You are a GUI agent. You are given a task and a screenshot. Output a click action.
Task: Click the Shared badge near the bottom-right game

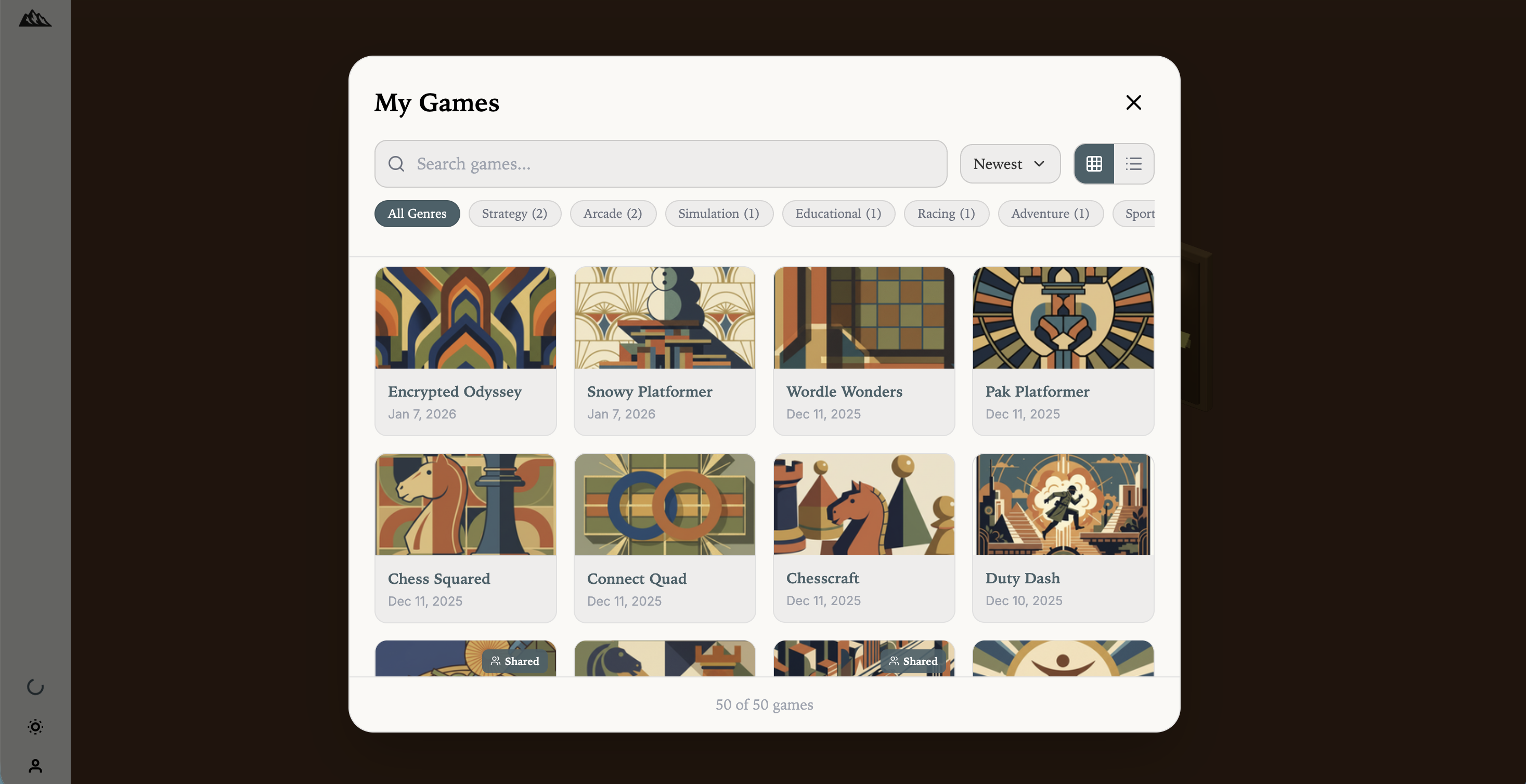coord(914,661)
